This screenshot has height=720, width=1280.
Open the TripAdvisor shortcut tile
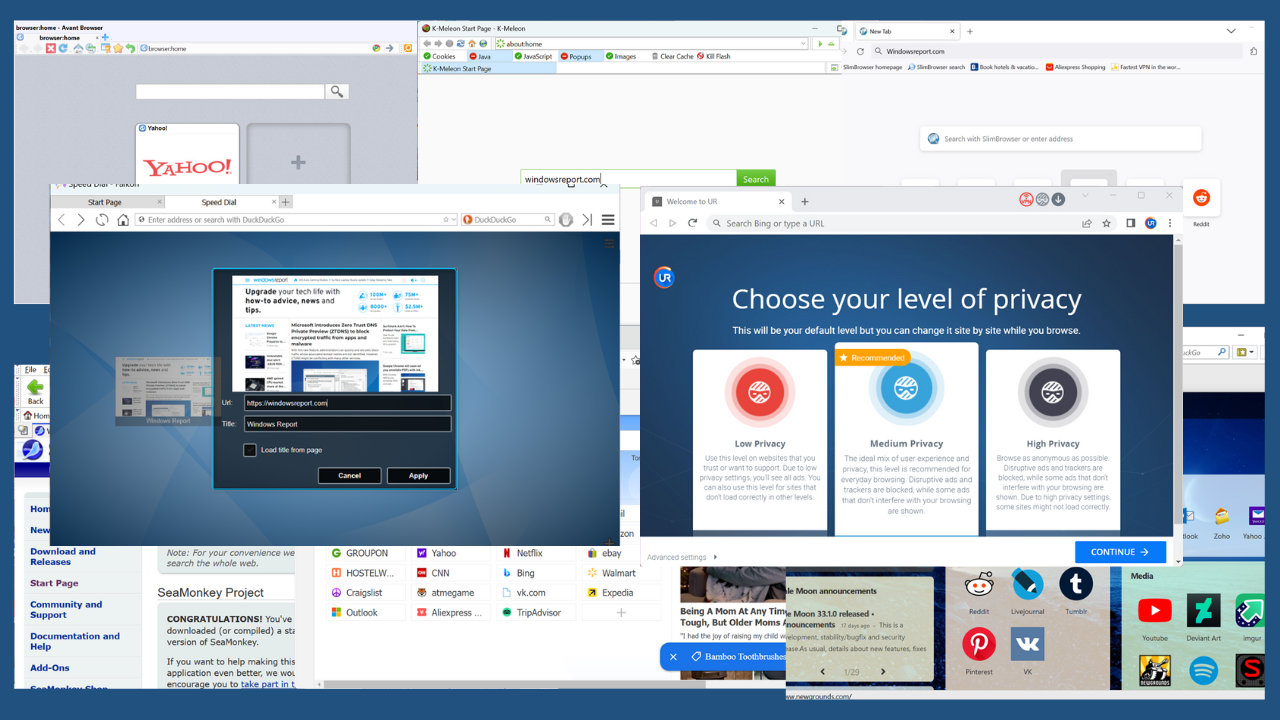coord(534,612)
